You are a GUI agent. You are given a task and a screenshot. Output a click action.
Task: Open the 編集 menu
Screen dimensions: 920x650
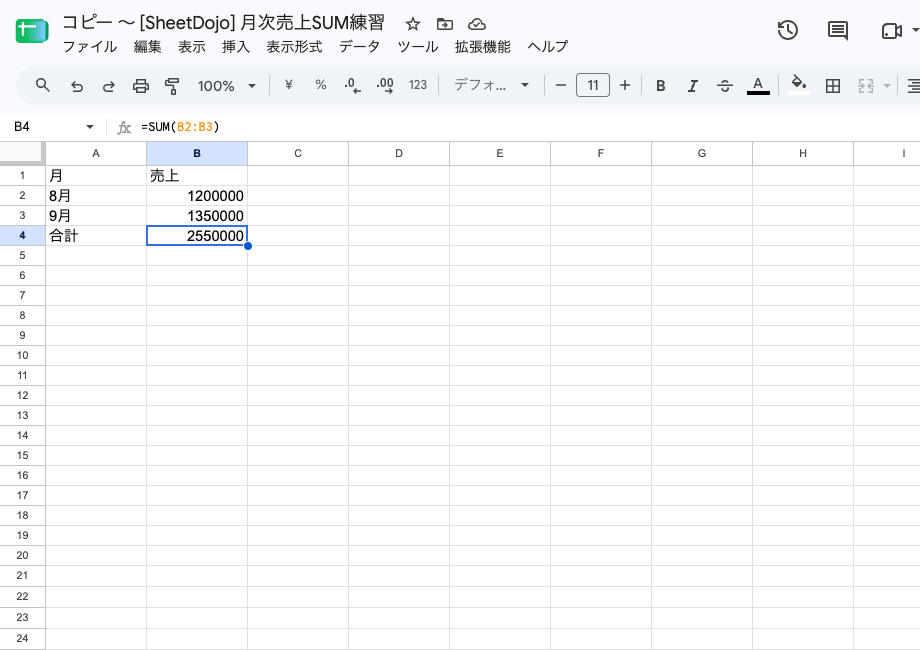pos(147,47)
